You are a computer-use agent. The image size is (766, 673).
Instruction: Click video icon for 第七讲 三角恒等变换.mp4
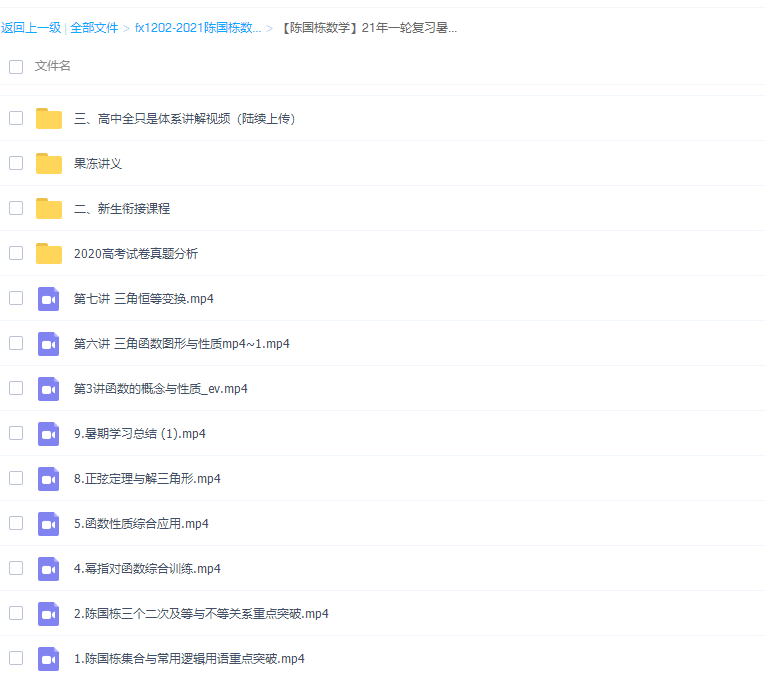(x=48, y=298)
